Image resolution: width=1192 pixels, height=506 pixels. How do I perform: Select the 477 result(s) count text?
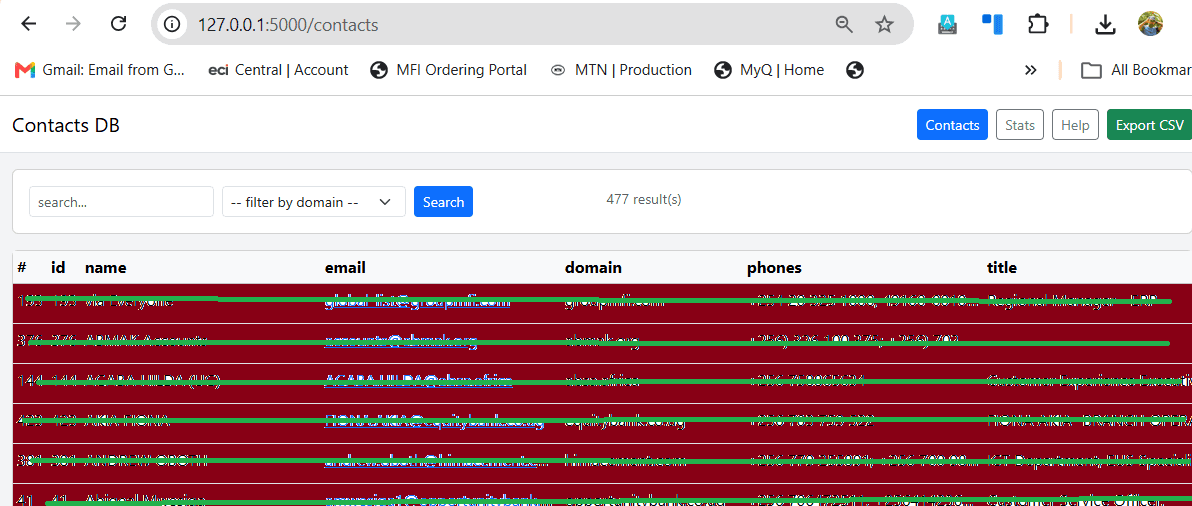point(644,200)
